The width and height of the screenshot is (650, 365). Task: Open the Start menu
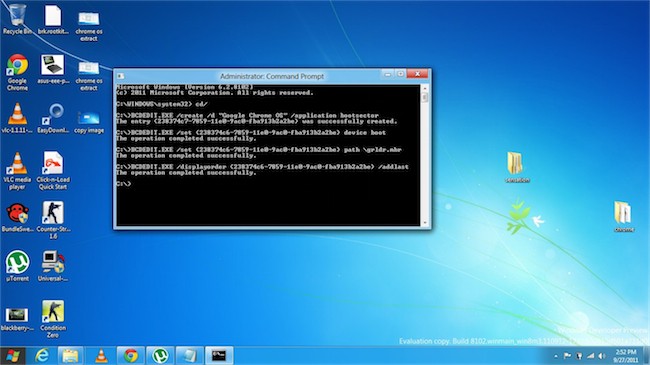coord(12,355)
